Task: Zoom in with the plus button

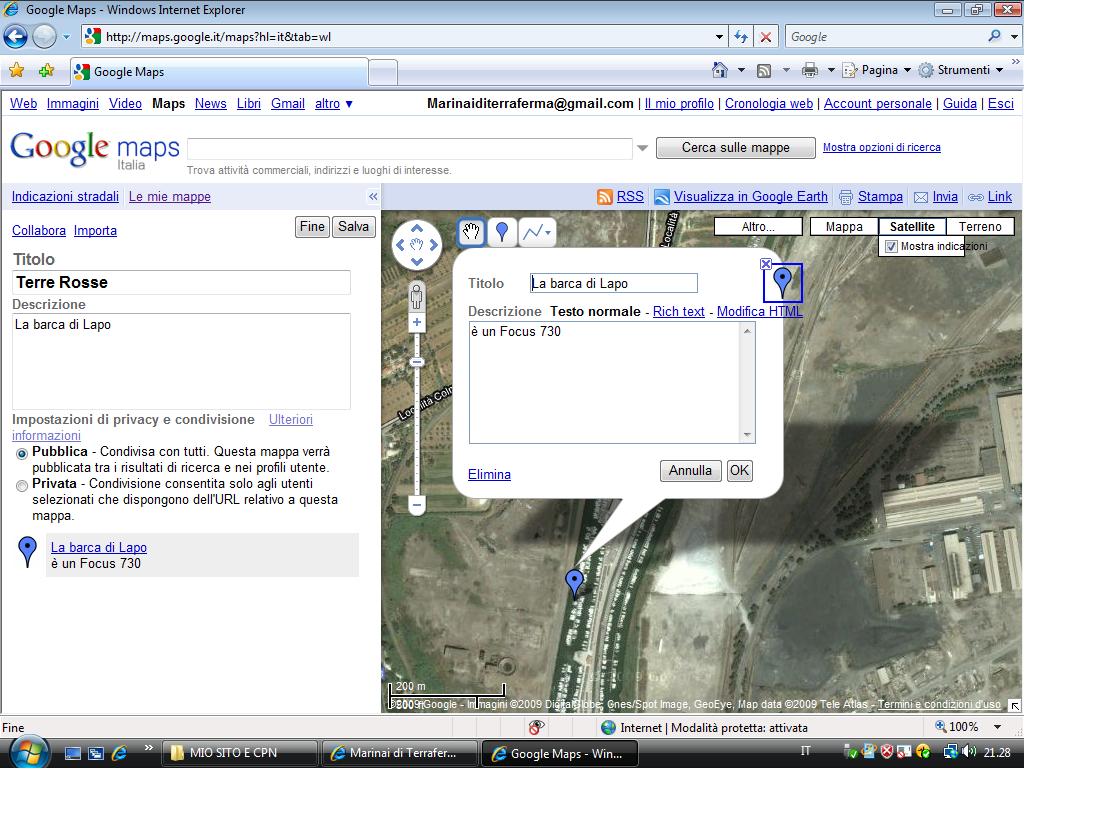Action: [x=417, y=323]
